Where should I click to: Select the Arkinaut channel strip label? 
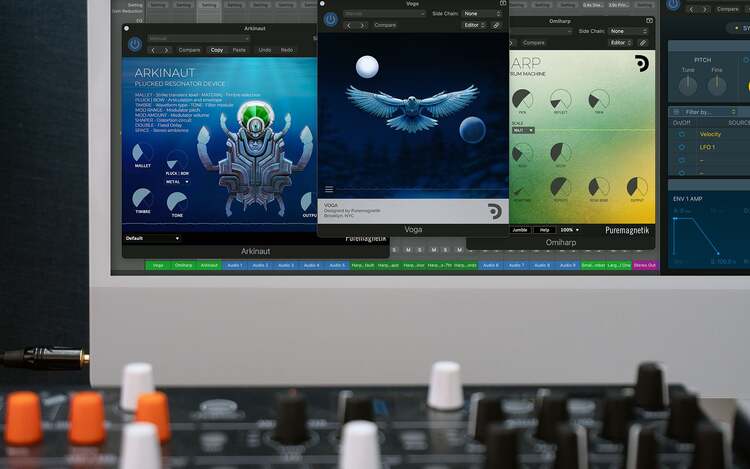[x=209, y=265]
